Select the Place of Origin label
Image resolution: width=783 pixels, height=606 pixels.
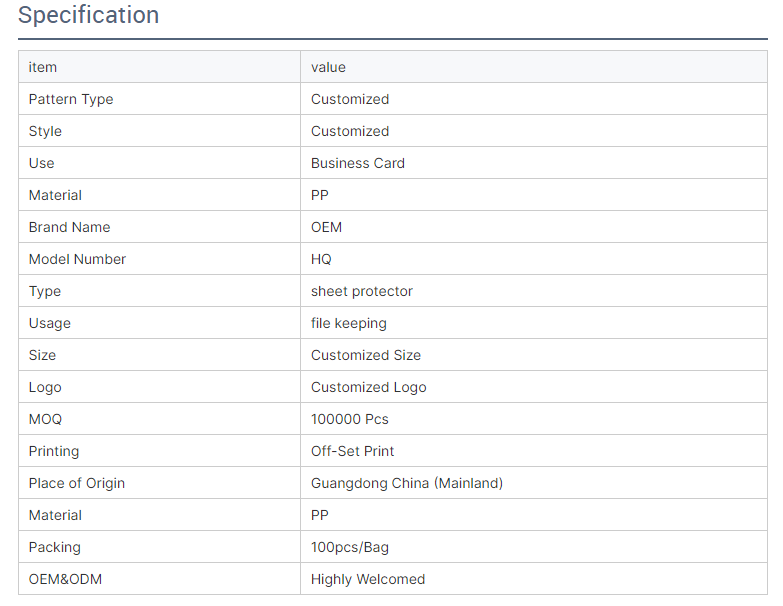77,483
